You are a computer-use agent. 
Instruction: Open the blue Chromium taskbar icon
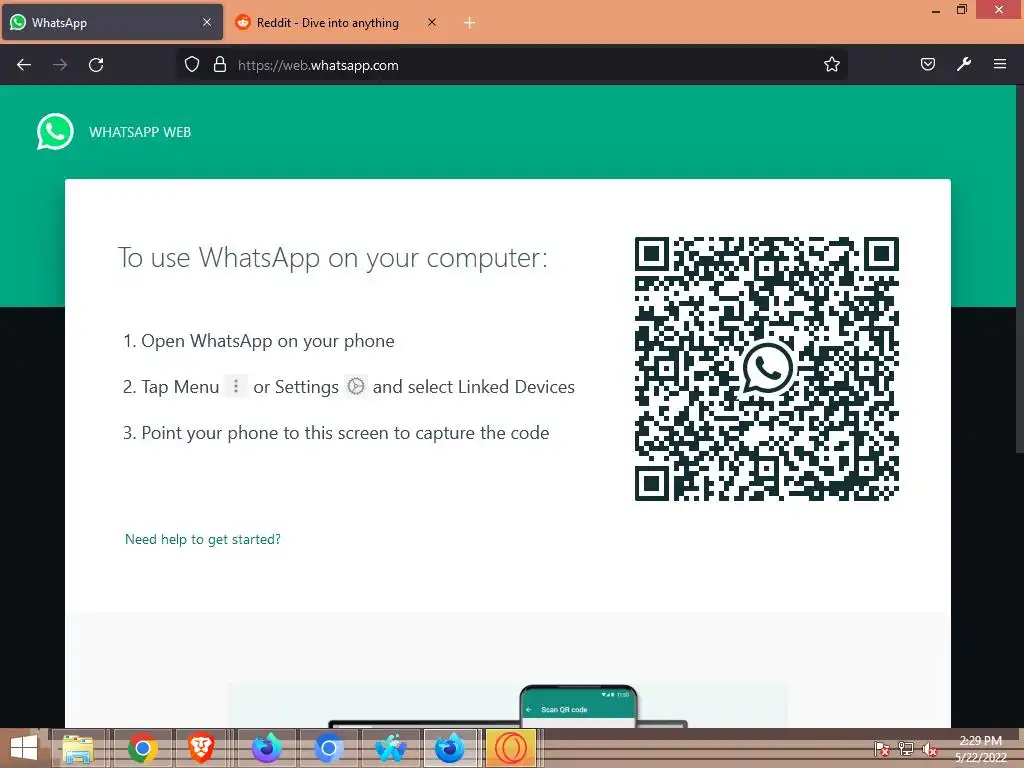pos(328,748)
